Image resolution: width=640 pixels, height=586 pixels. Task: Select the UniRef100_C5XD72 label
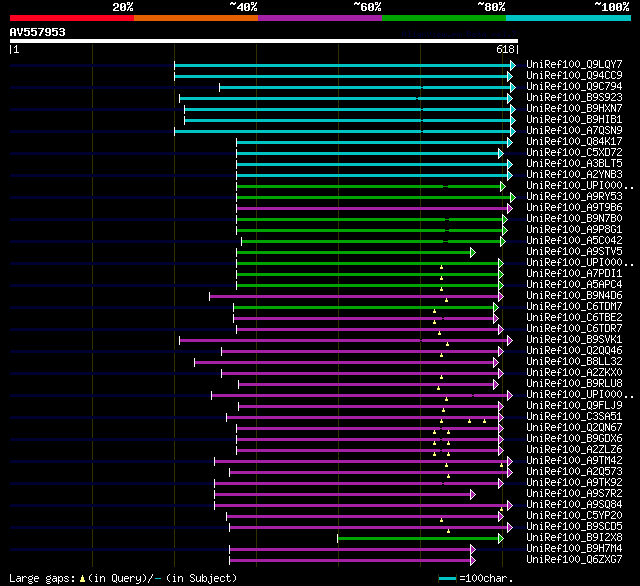(x=574, y=153)
